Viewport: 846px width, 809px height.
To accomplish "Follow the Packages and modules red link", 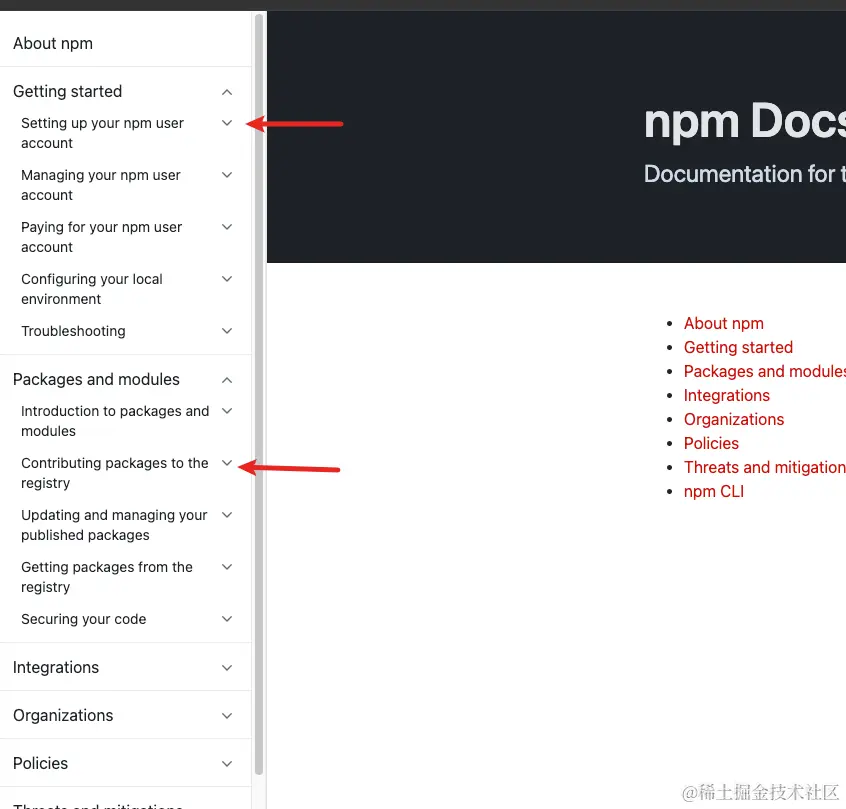I will coord(765,371).
